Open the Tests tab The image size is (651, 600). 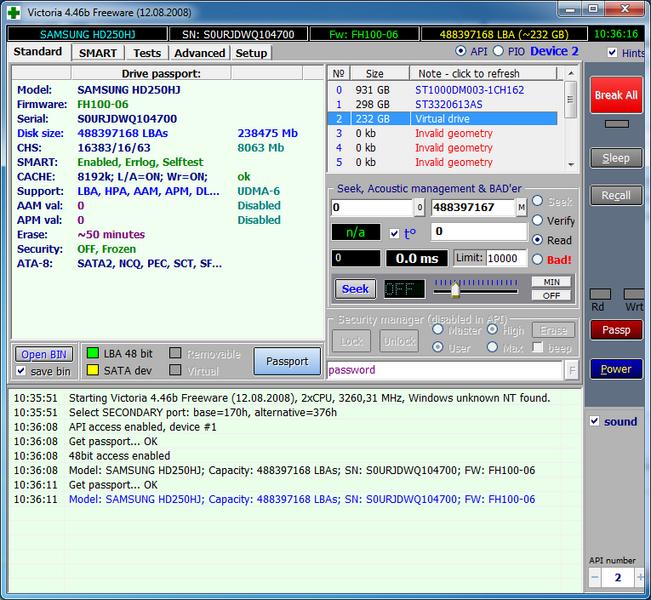coord(147,53)
